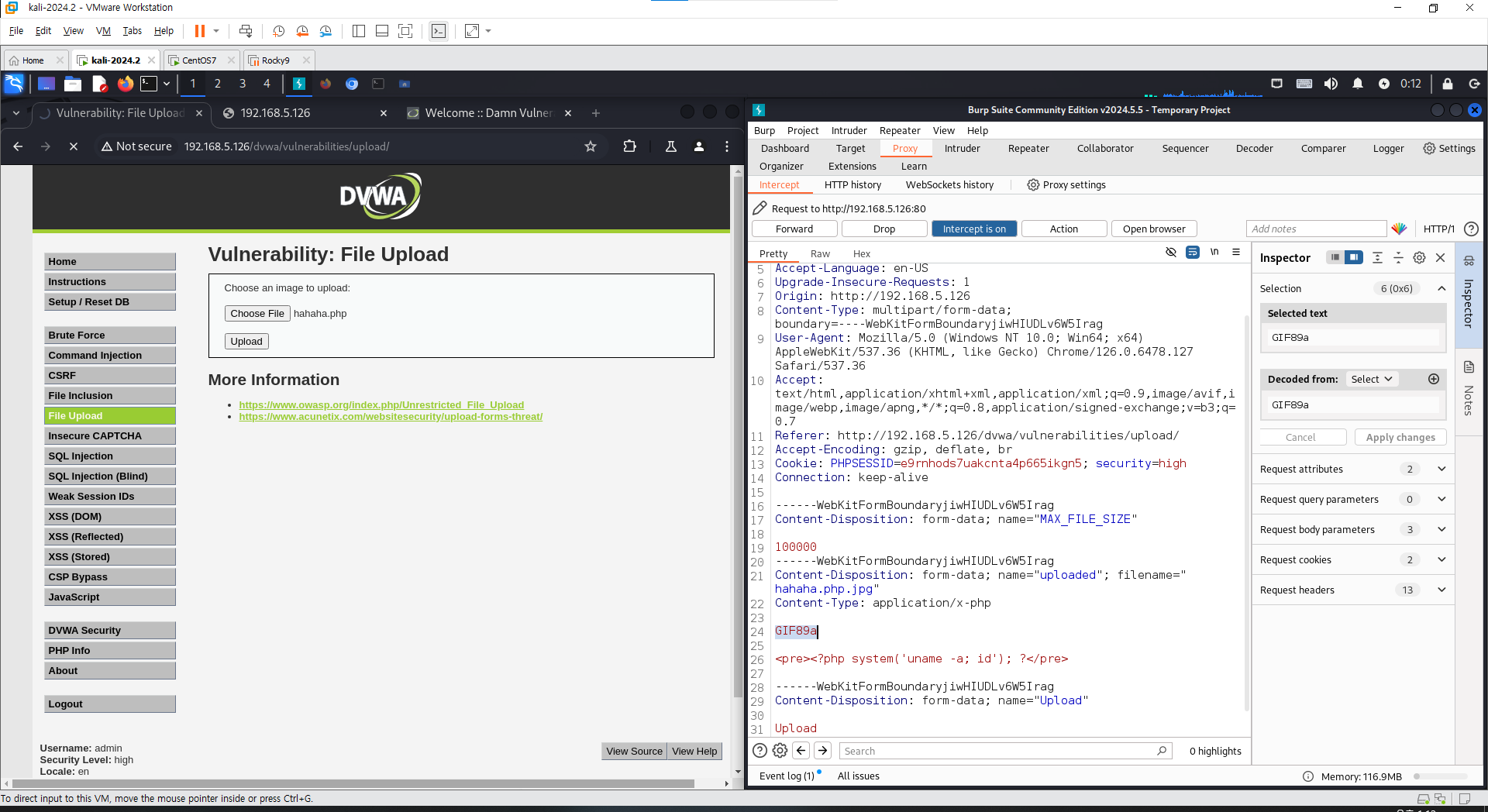The image size is (1488, 812).
Task: Open SQL Injection in DVWA sidebar
Action: pyautogui.click(x=110, y=456)
